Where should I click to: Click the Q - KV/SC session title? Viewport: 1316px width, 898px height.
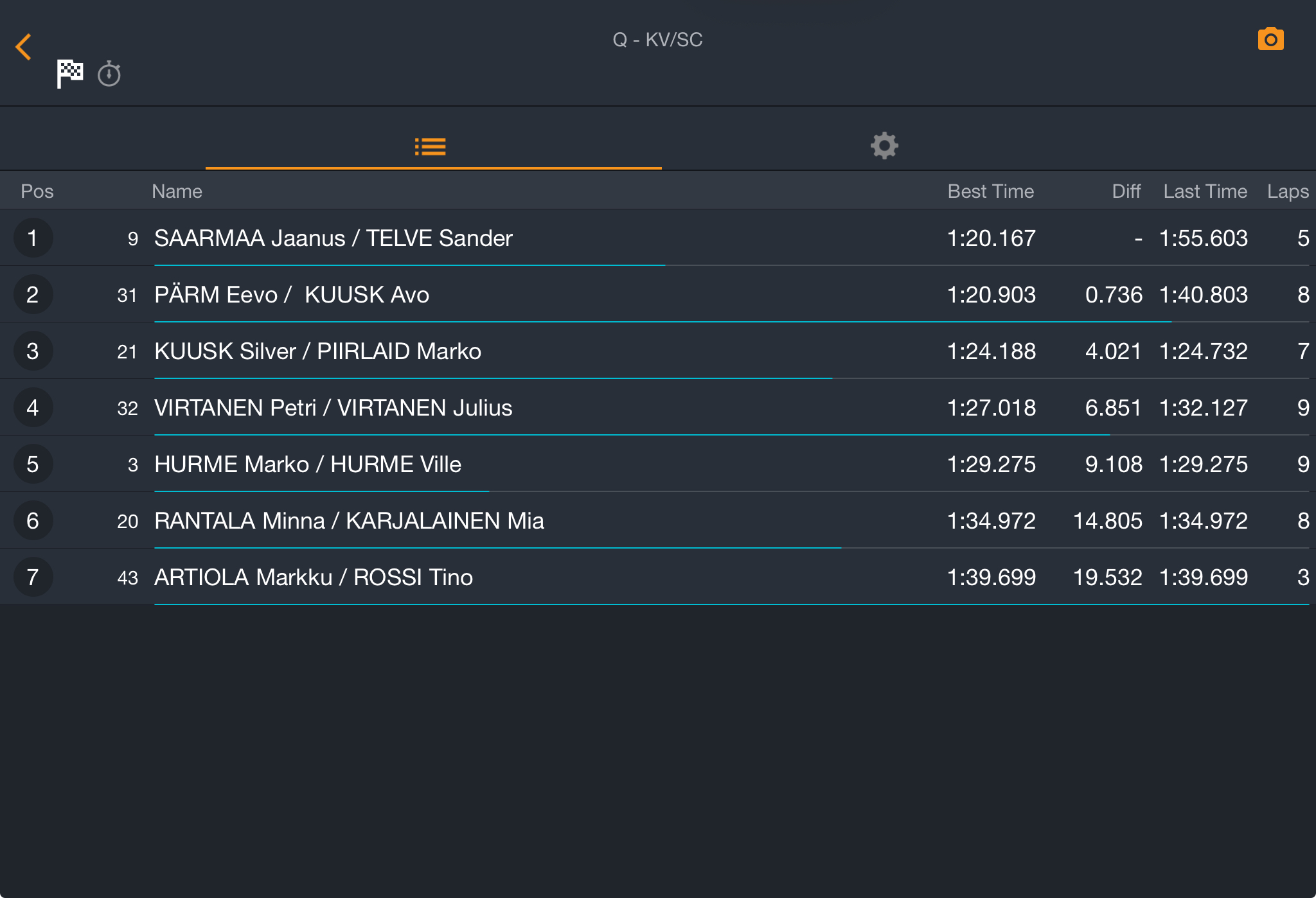pos(657,40)
